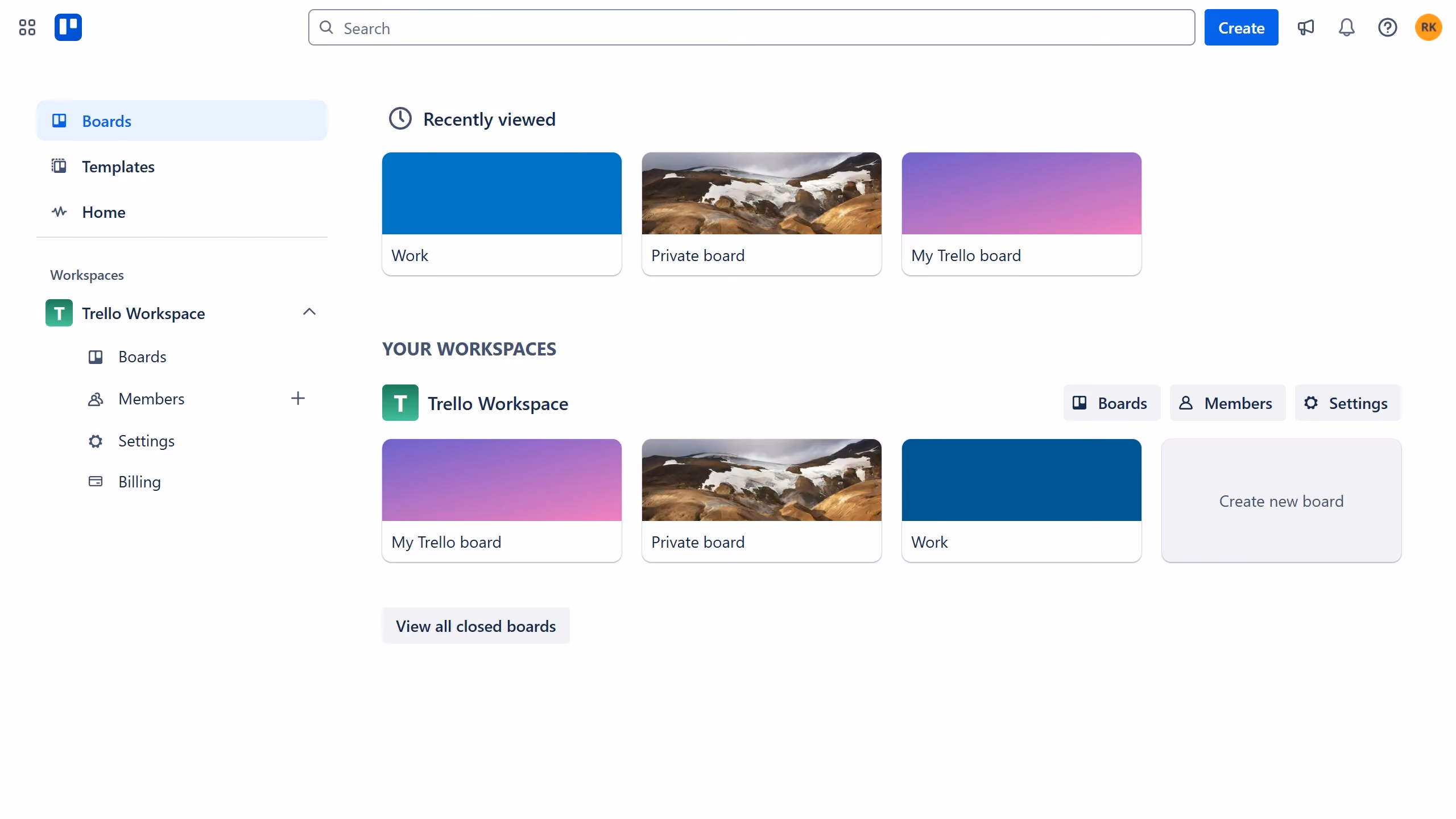Open the announcements megaphone icon
Image resolution: width=1456 pixels, height=819 pixels.
click(x=1305, y=27)
